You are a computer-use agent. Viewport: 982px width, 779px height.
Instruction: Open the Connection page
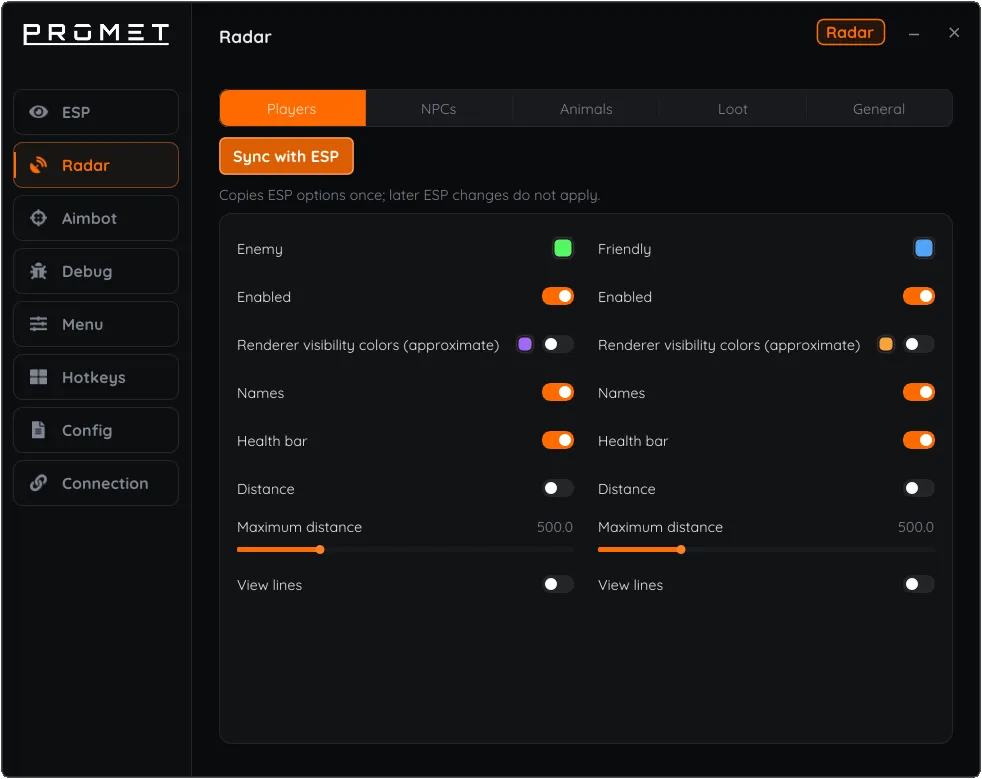pos(96,483)
